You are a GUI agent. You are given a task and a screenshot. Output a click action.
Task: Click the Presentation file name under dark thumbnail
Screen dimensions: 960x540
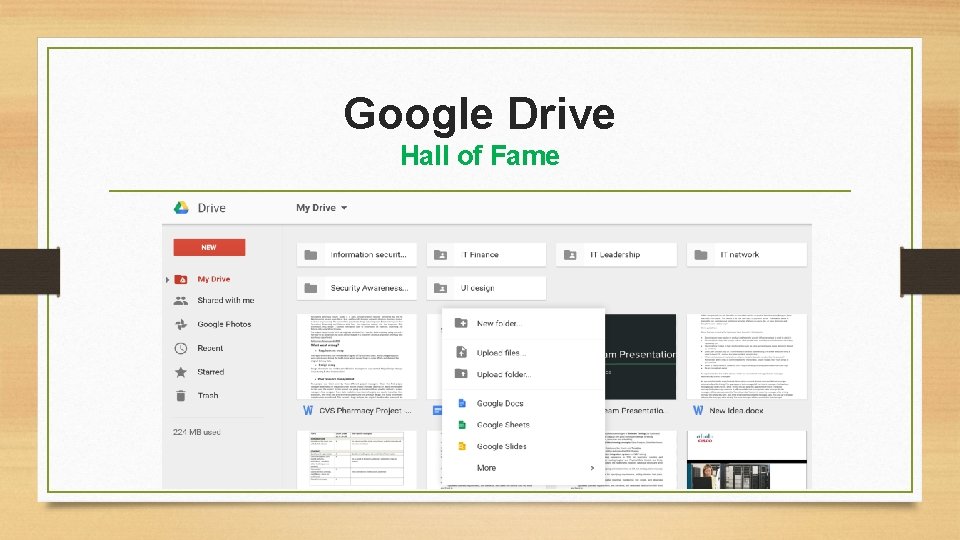[x=635, y=411]
